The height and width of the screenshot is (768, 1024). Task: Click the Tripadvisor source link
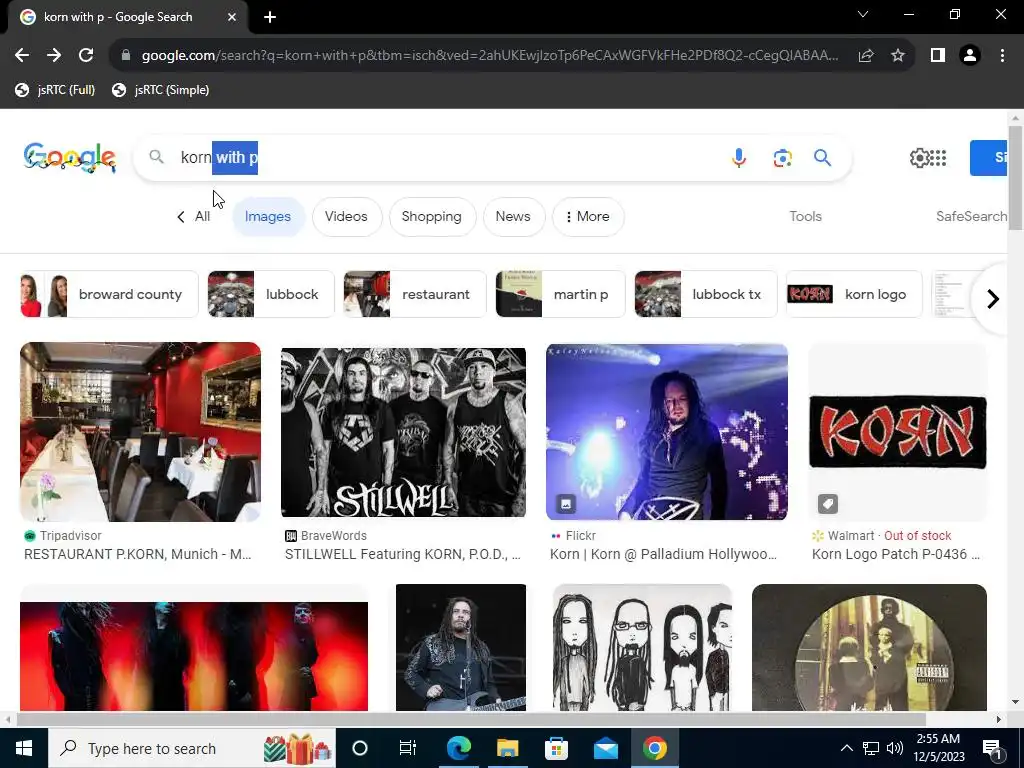pyautogui.click(x=63, y=536)
